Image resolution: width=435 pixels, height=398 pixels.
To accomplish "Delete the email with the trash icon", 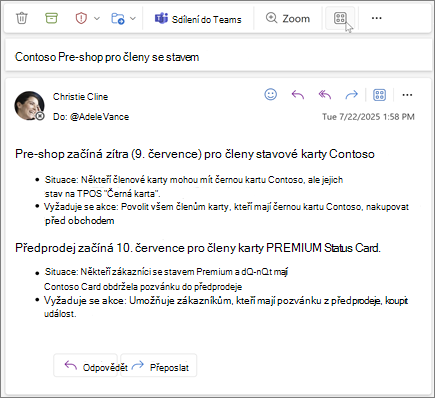I will (x=22, y=18).
